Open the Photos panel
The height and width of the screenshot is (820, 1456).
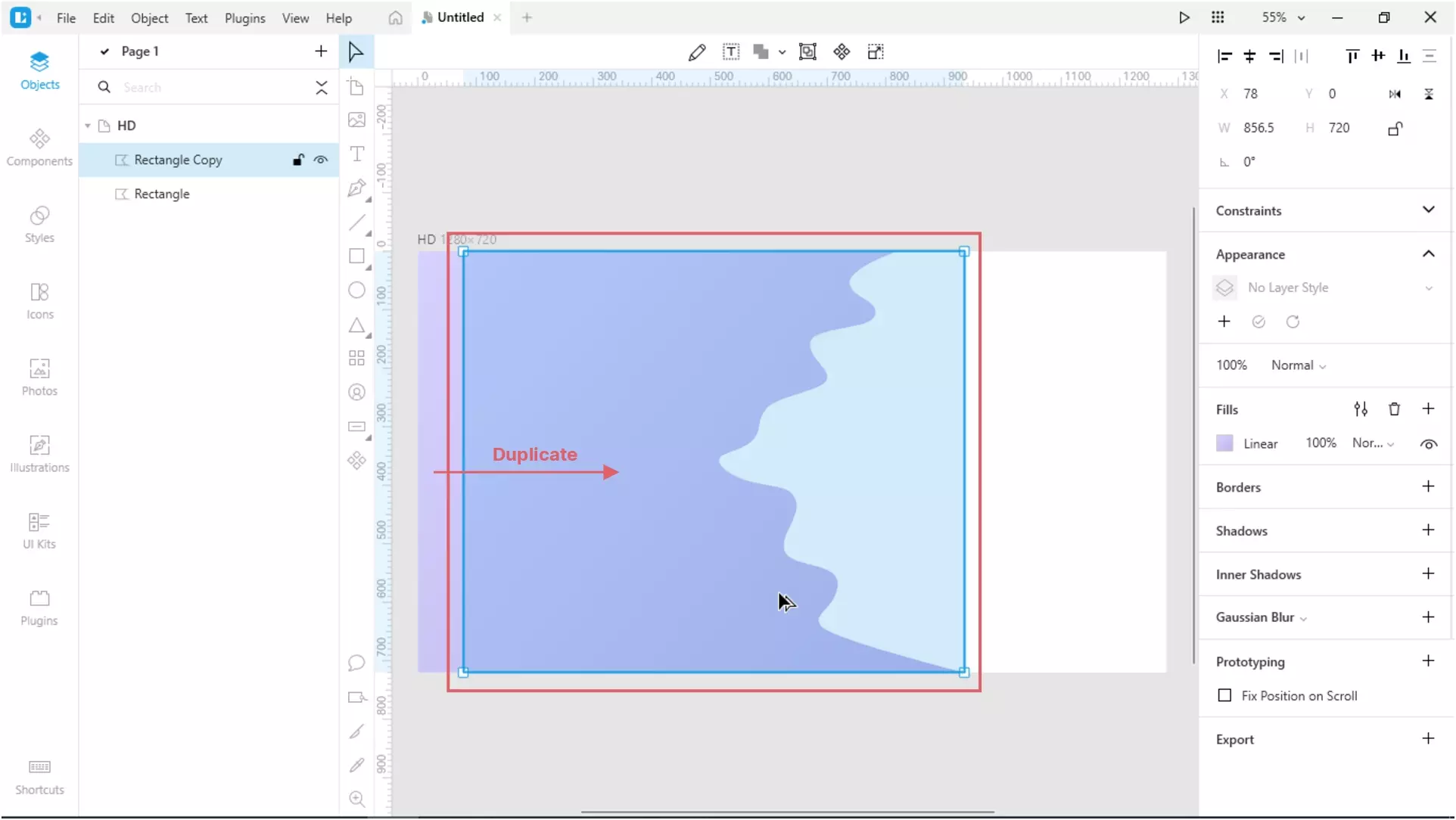39,377
